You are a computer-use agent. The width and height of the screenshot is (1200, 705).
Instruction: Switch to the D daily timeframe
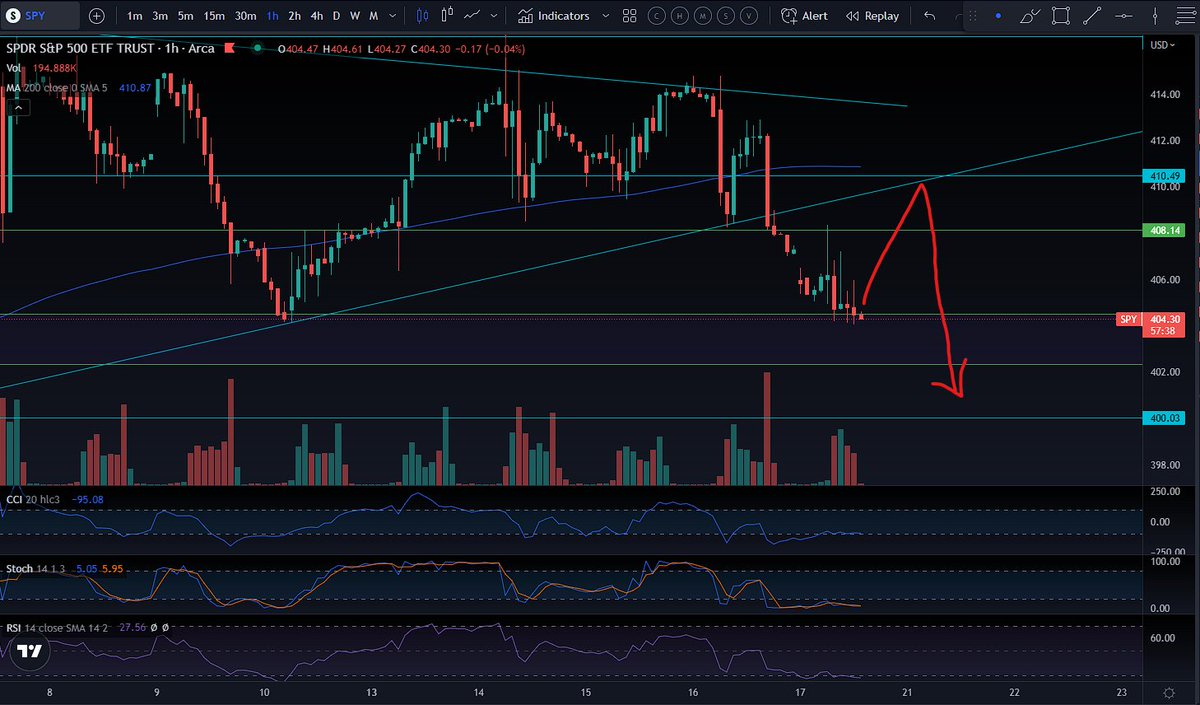(x=337, y=16)
